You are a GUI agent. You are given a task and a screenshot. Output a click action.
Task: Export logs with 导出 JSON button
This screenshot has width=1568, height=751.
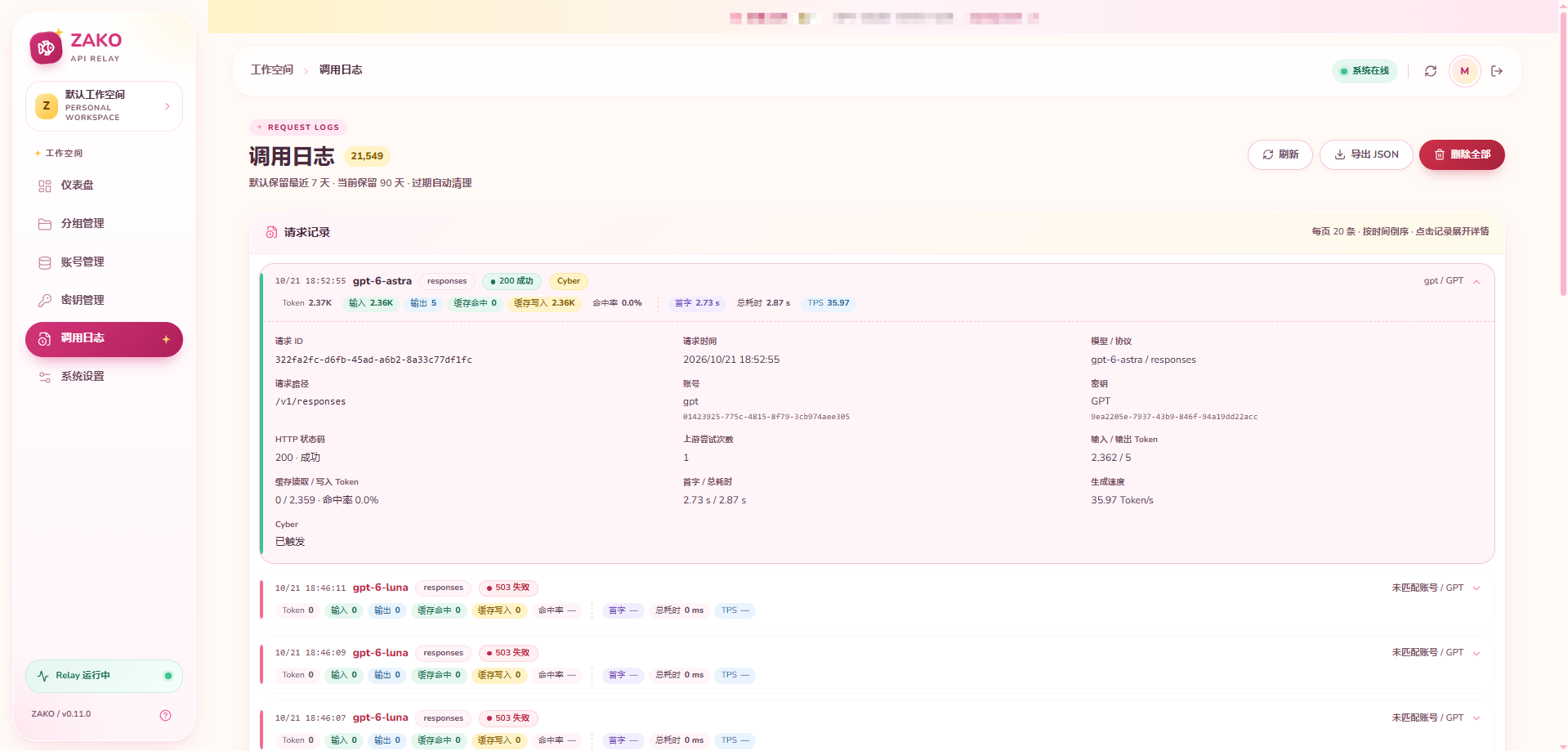point(1366,154)
